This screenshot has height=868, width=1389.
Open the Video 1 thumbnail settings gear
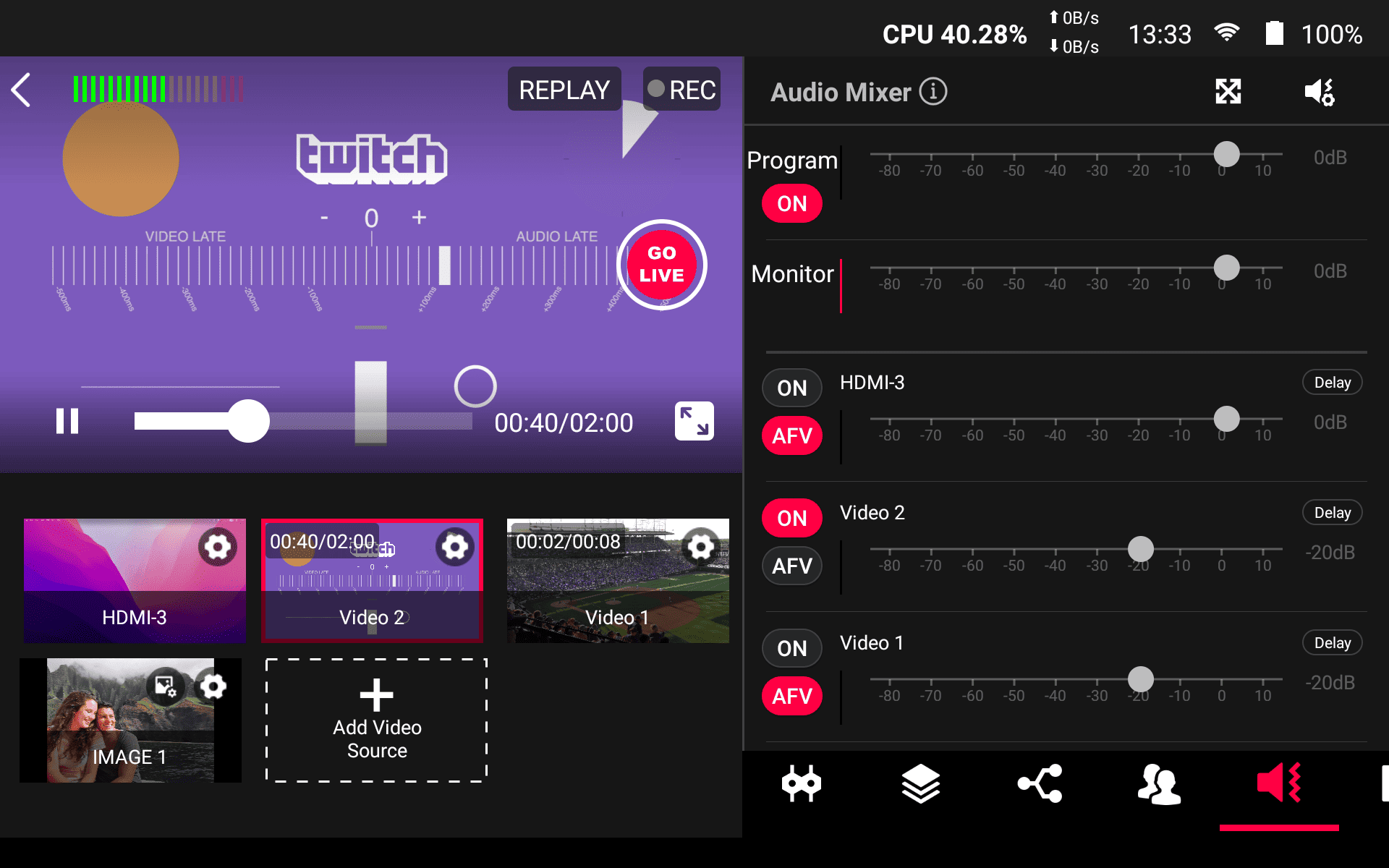coord(700,547)
